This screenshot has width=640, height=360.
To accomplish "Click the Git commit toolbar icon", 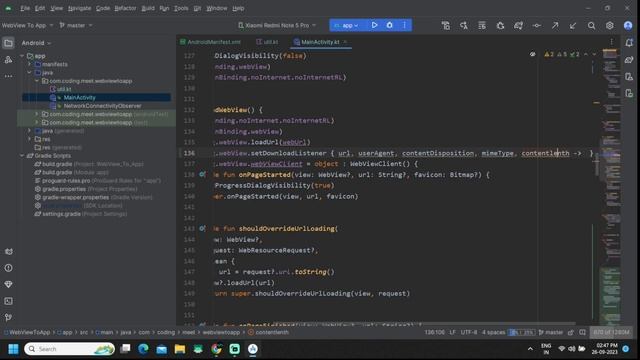I will pos(537,26).
